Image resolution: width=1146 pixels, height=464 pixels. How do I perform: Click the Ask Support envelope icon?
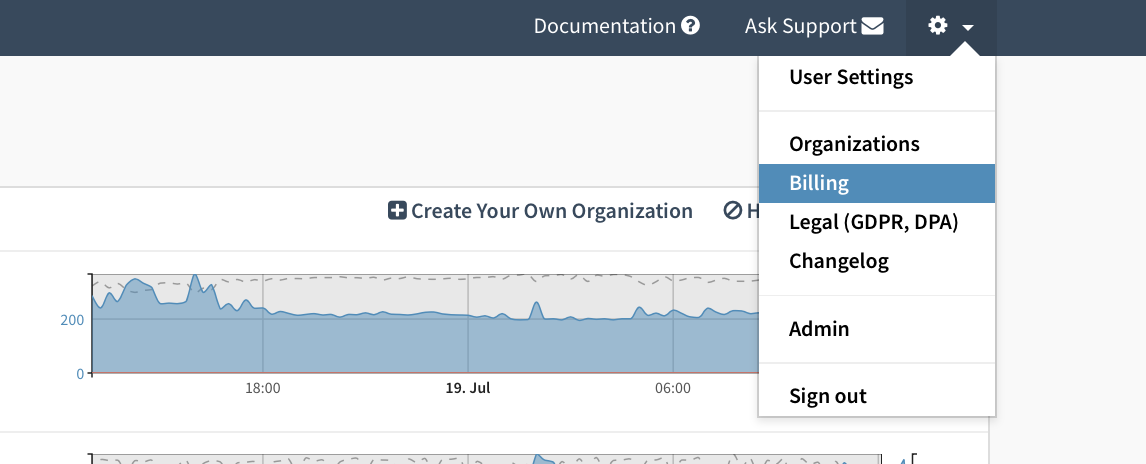click(873, 26)
